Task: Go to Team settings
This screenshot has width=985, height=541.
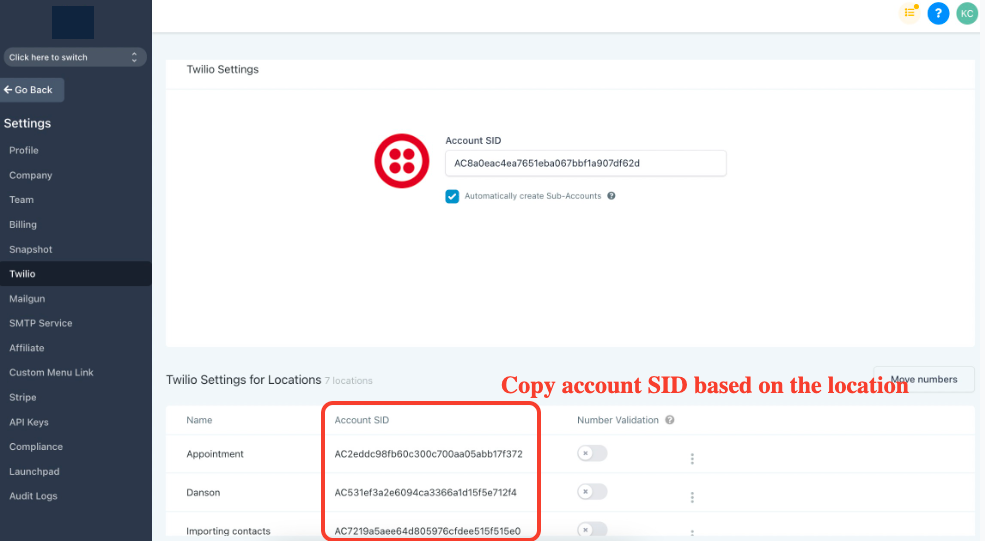Action: tap(21, 200)
